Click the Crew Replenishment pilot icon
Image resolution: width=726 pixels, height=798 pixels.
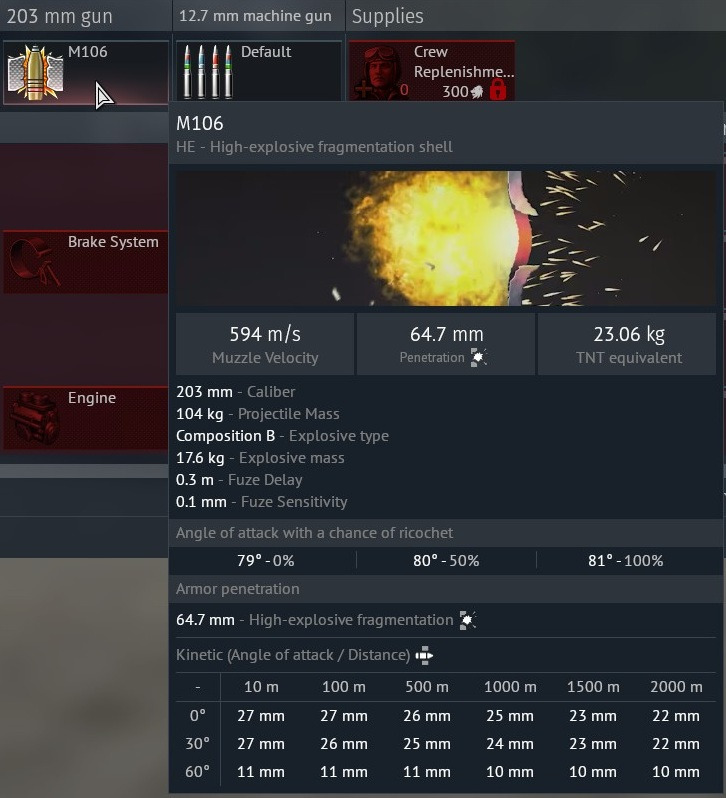tap(381, 72)
